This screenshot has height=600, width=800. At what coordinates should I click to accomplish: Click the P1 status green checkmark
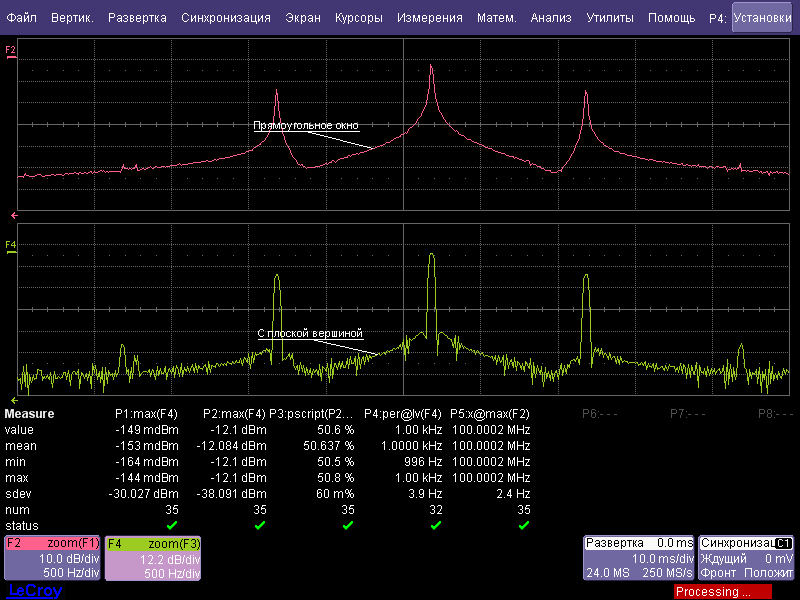171,525
